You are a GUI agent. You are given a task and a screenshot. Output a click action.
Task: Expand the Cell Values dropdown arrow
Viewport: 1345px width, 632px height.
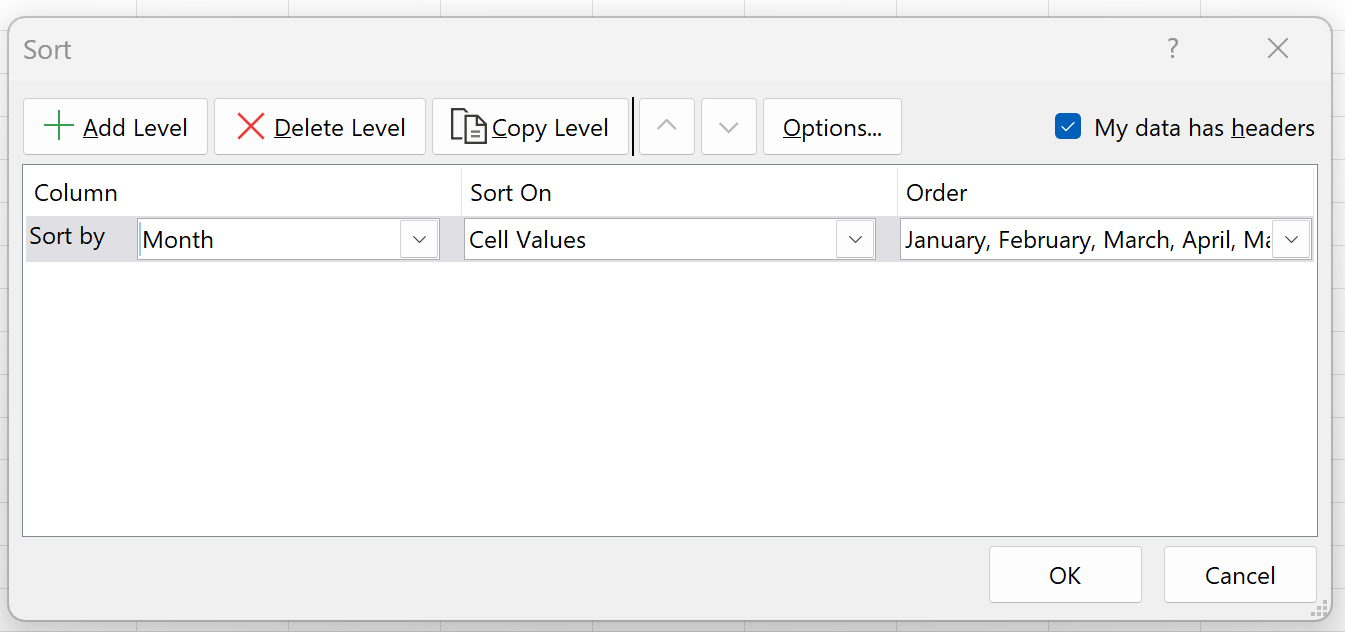(855, 240)
